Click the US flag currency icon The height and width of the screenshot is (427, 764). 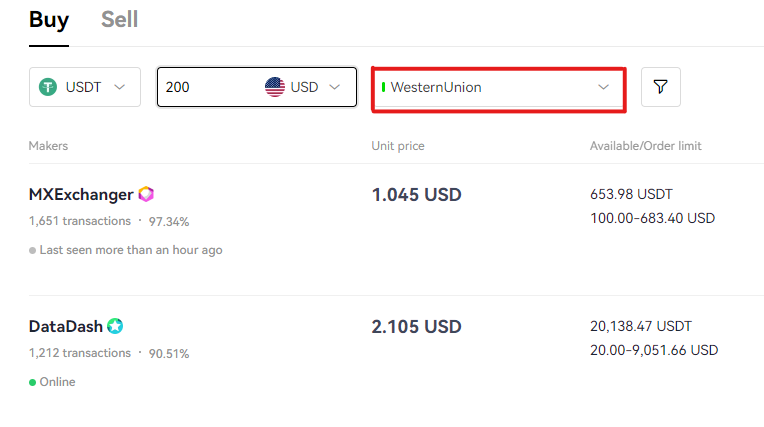(275, 87)
